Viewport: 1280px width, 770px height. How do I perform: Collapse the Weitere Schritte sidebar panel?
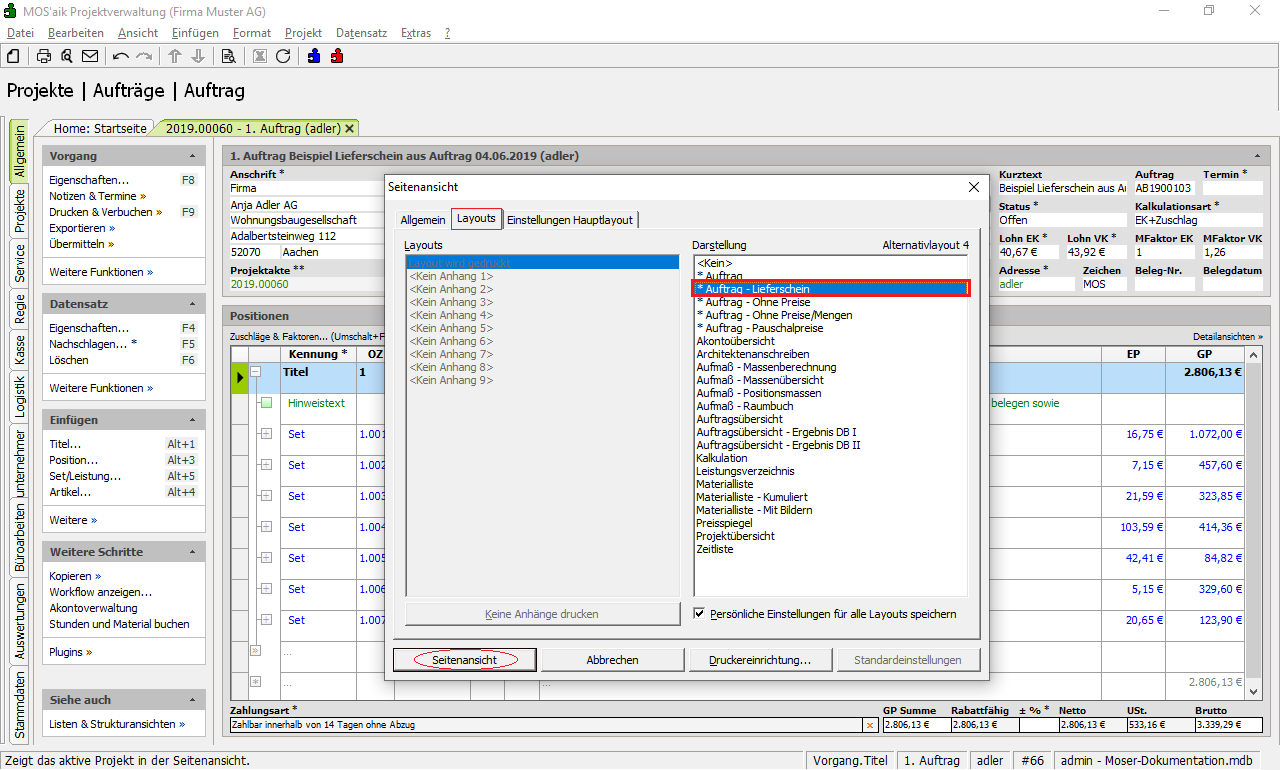tap(192, 552)
